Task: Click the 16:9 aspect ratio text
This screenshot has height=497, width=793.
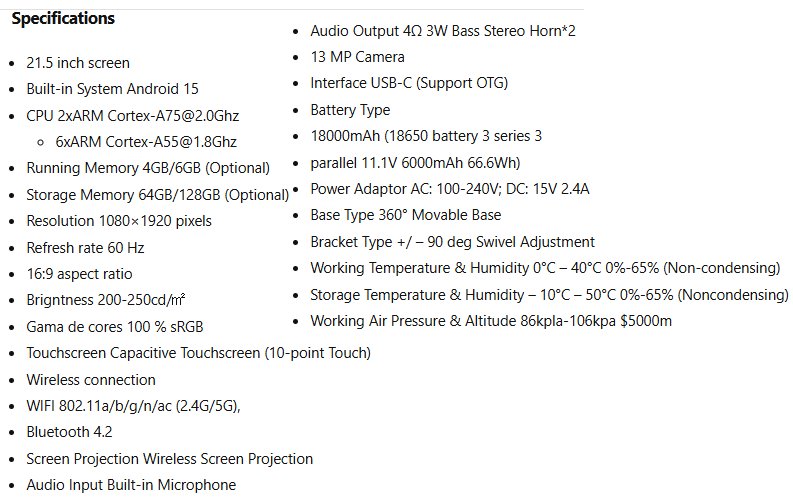Action: click(79, 274)
